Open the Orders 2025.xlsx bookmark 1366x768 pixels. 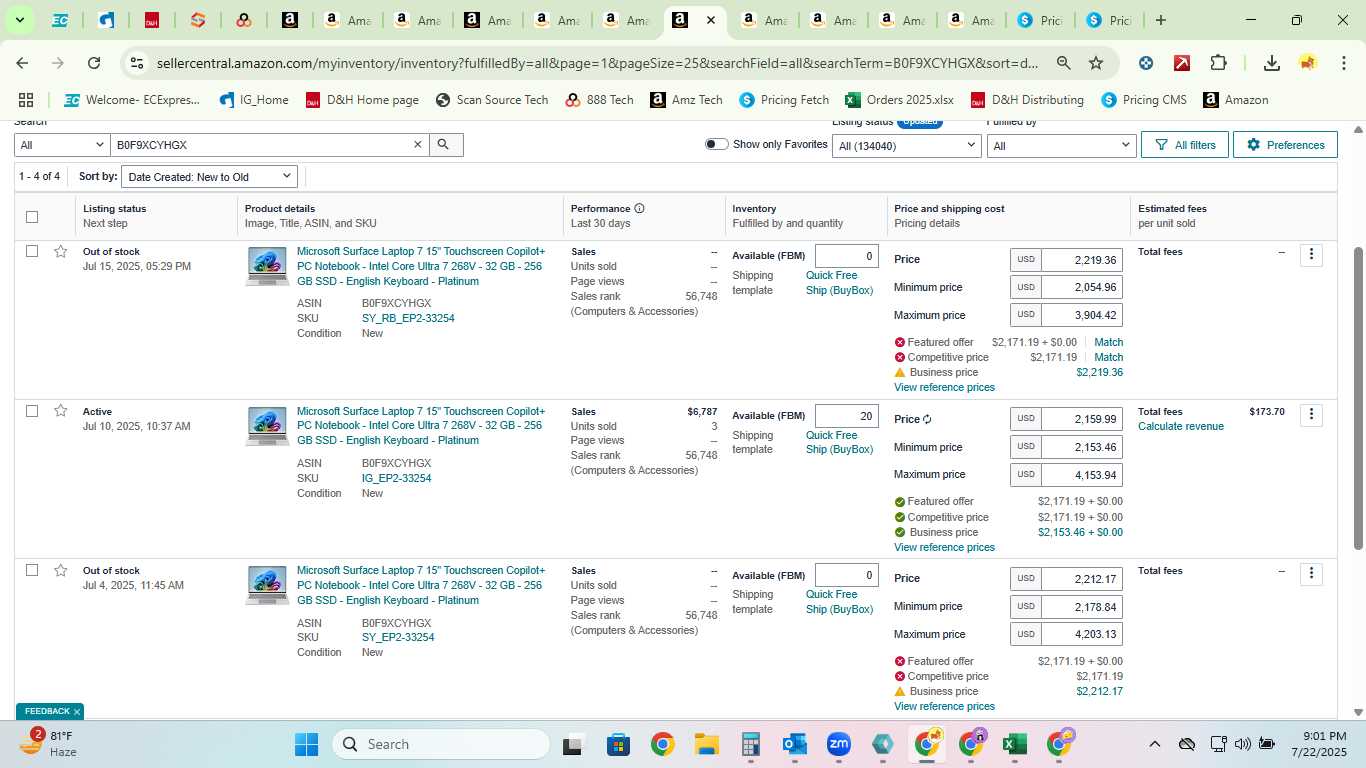click(x=899, y=100)
